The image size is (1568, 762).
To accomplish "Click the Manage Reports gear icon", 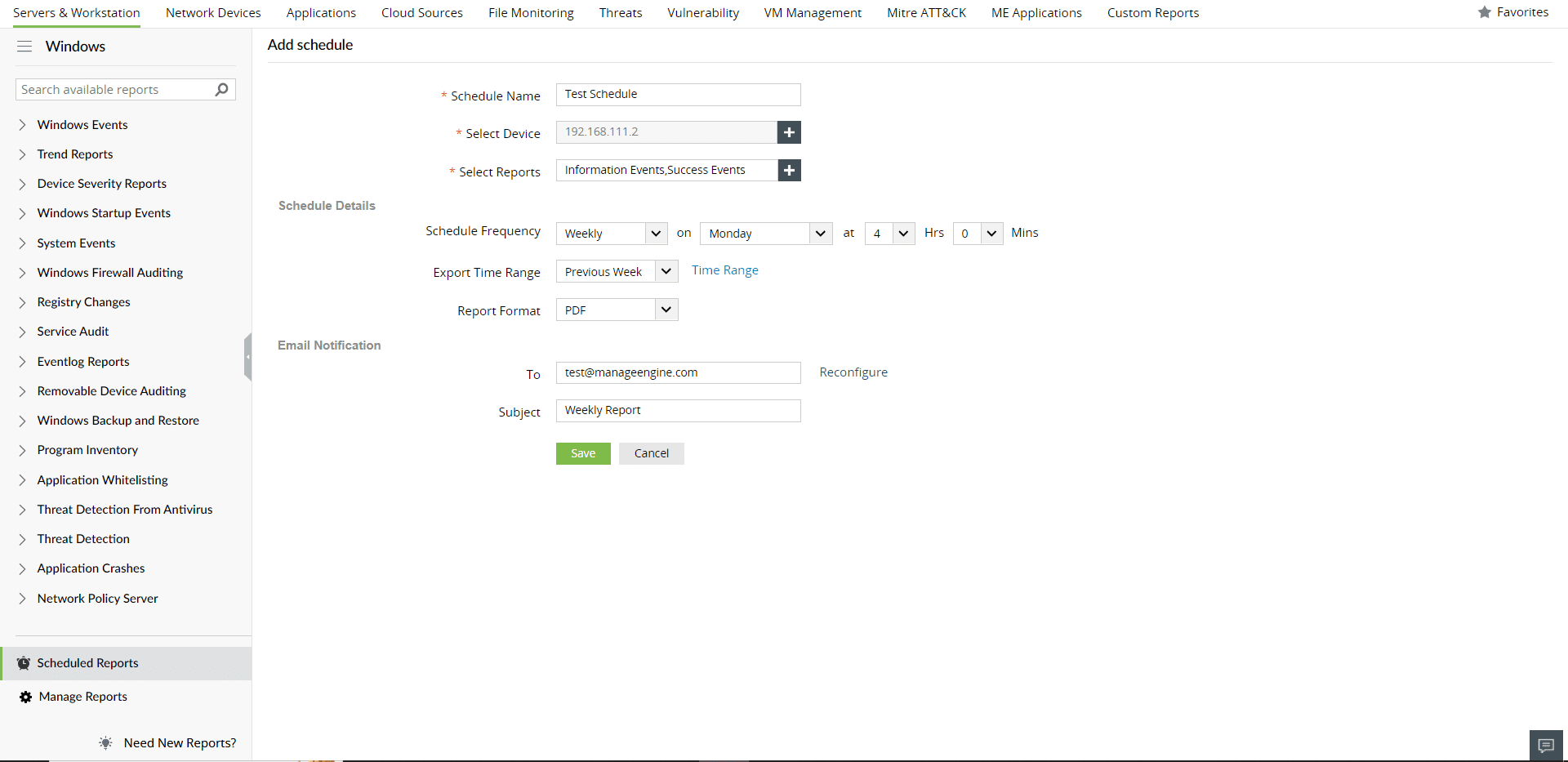I will click(24, 697).
